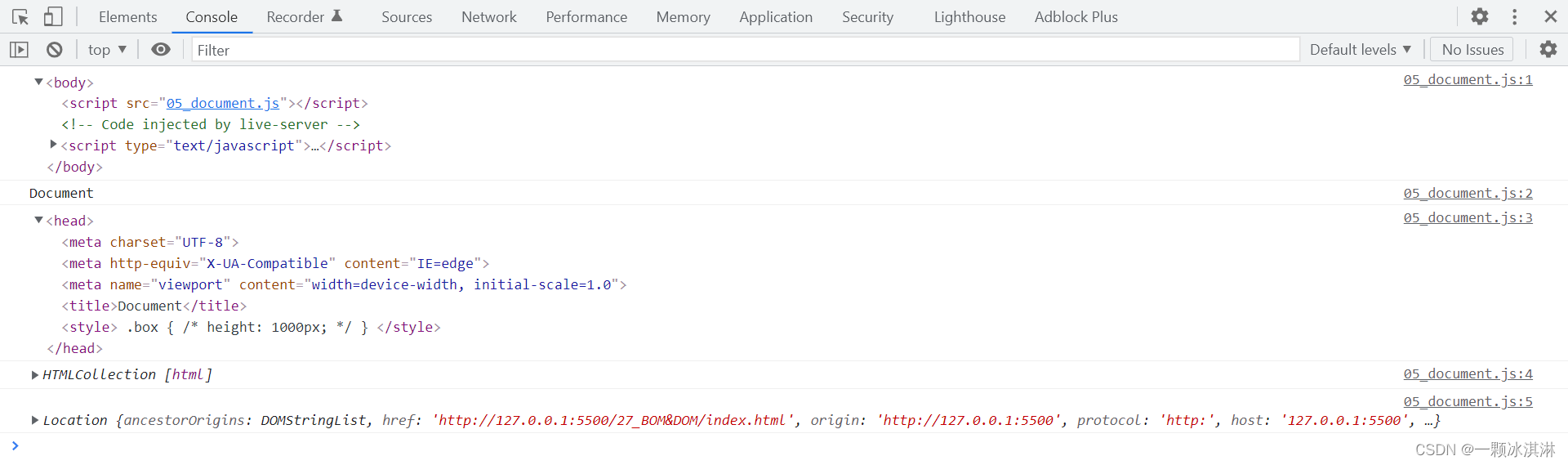Screen dimensions: 1568x465
Task: Select the meta http-equiv X-UA-Compatible line
Action: pyautogui.click(x=275, y=263)
